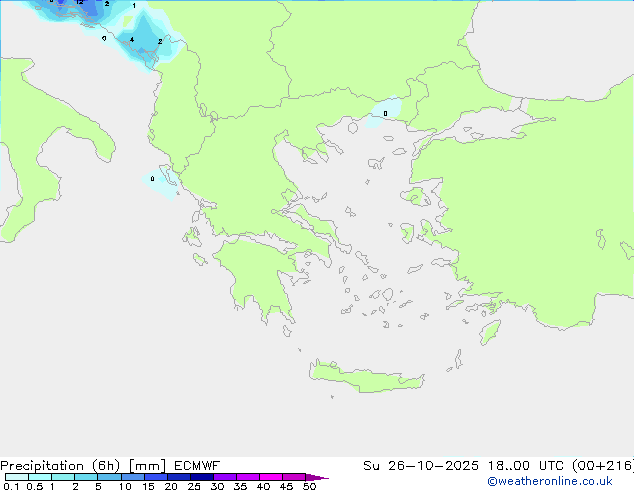Open the weatheronline.co.uk credit link
634x490 pixels.
click(x=550, y=481)
